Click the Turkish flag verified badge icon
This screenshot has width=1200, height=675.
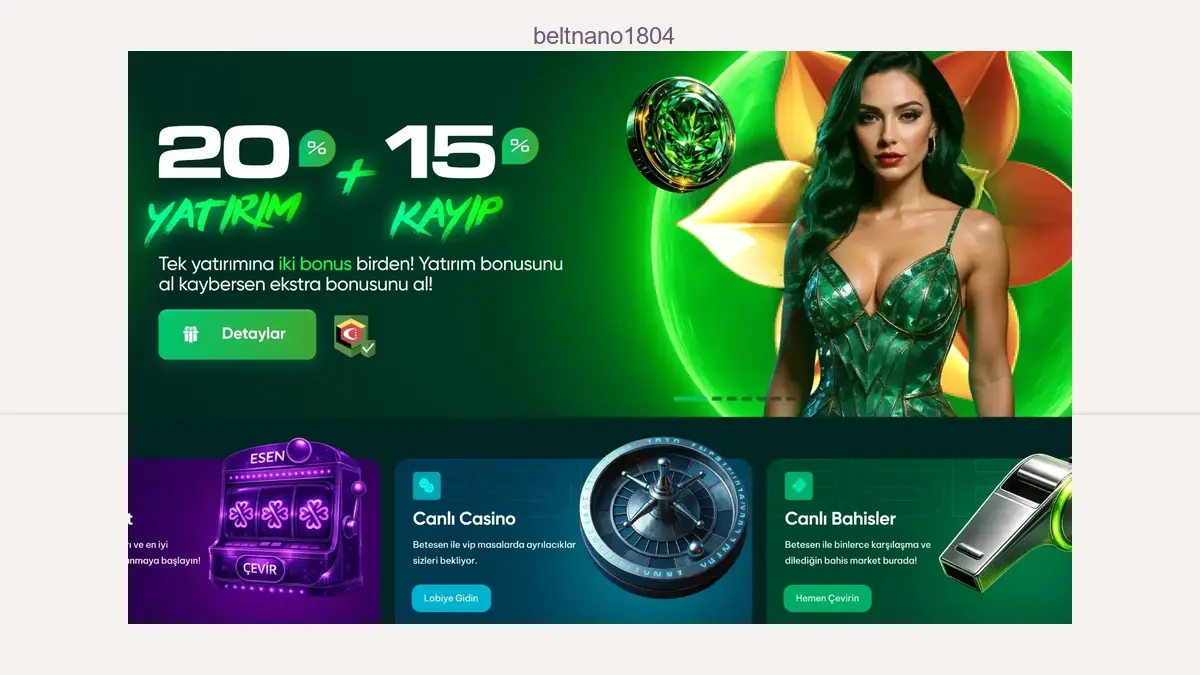(354, 337)
